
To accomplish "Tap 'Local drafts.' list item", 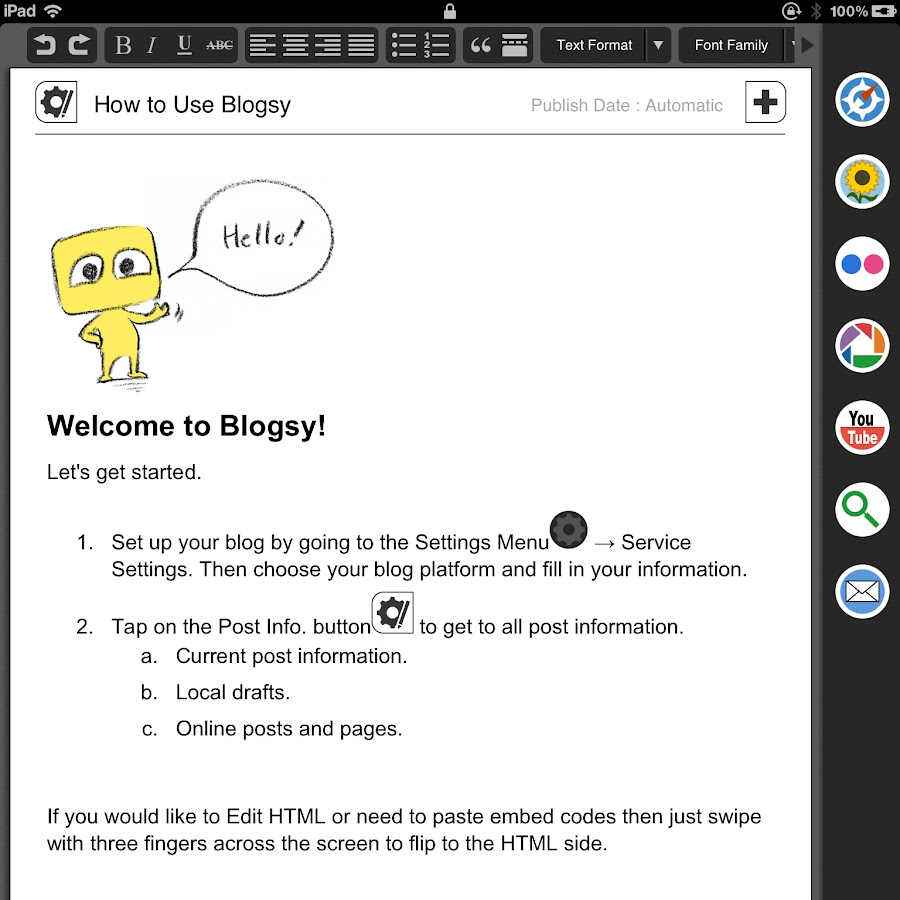I will [232, 692].
